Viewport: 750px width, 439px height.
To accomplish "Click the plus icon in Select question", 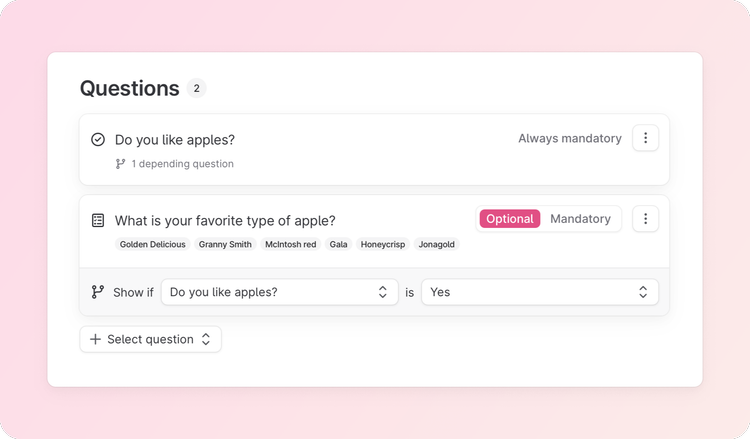I will [96, 339].
